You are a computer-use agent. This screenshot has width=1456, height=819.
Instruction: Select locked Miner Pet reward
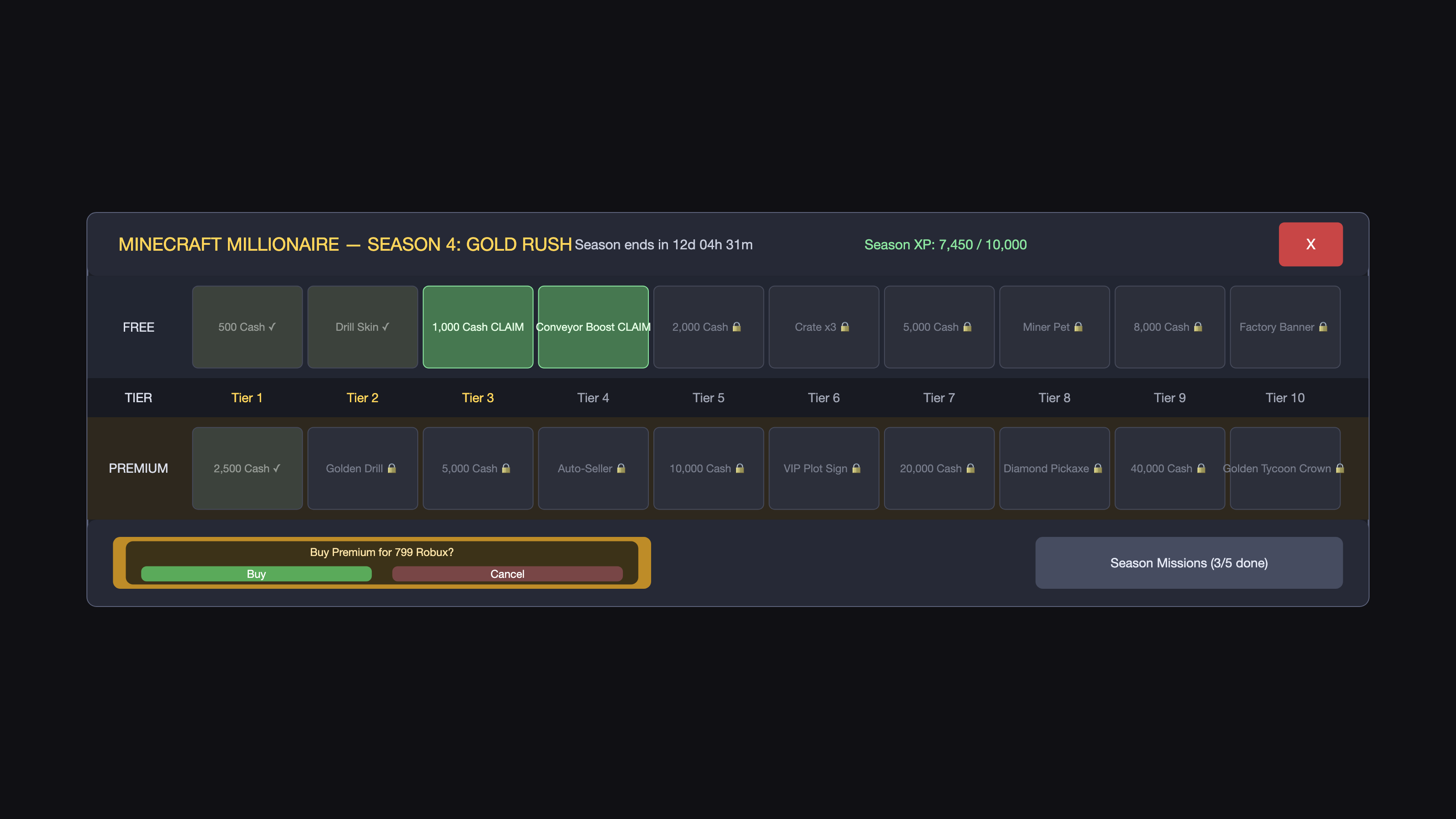click(x=1054, y=327)
